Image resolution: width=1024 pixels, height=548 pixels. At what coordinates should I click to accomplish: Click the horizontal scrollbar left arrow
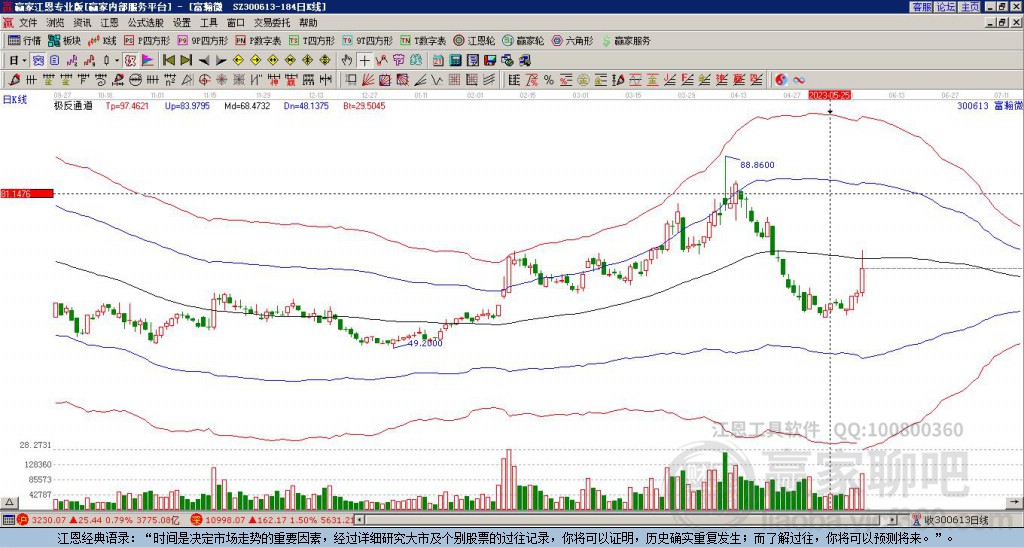[359, 520]
